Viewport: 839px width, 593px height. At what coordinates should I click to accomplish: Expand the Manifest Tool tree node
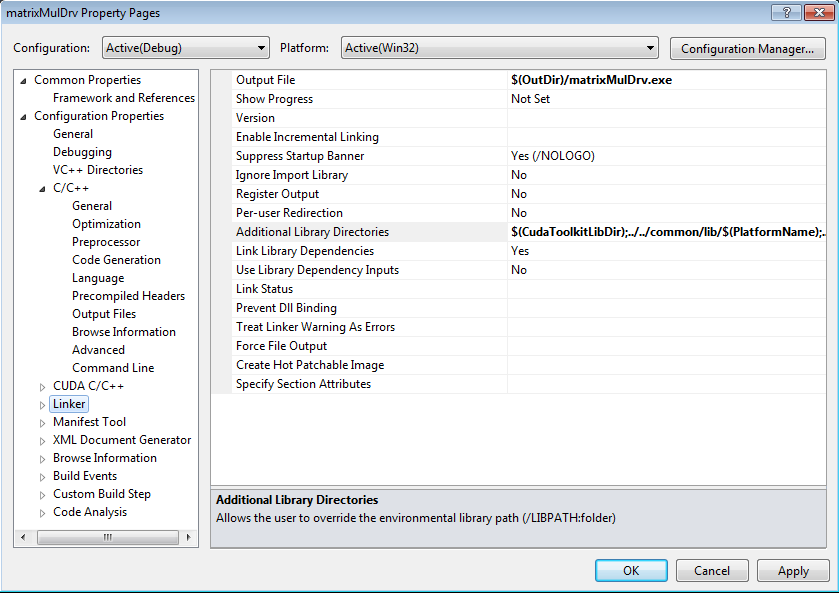pyautogui.click(x=43, y=422)
